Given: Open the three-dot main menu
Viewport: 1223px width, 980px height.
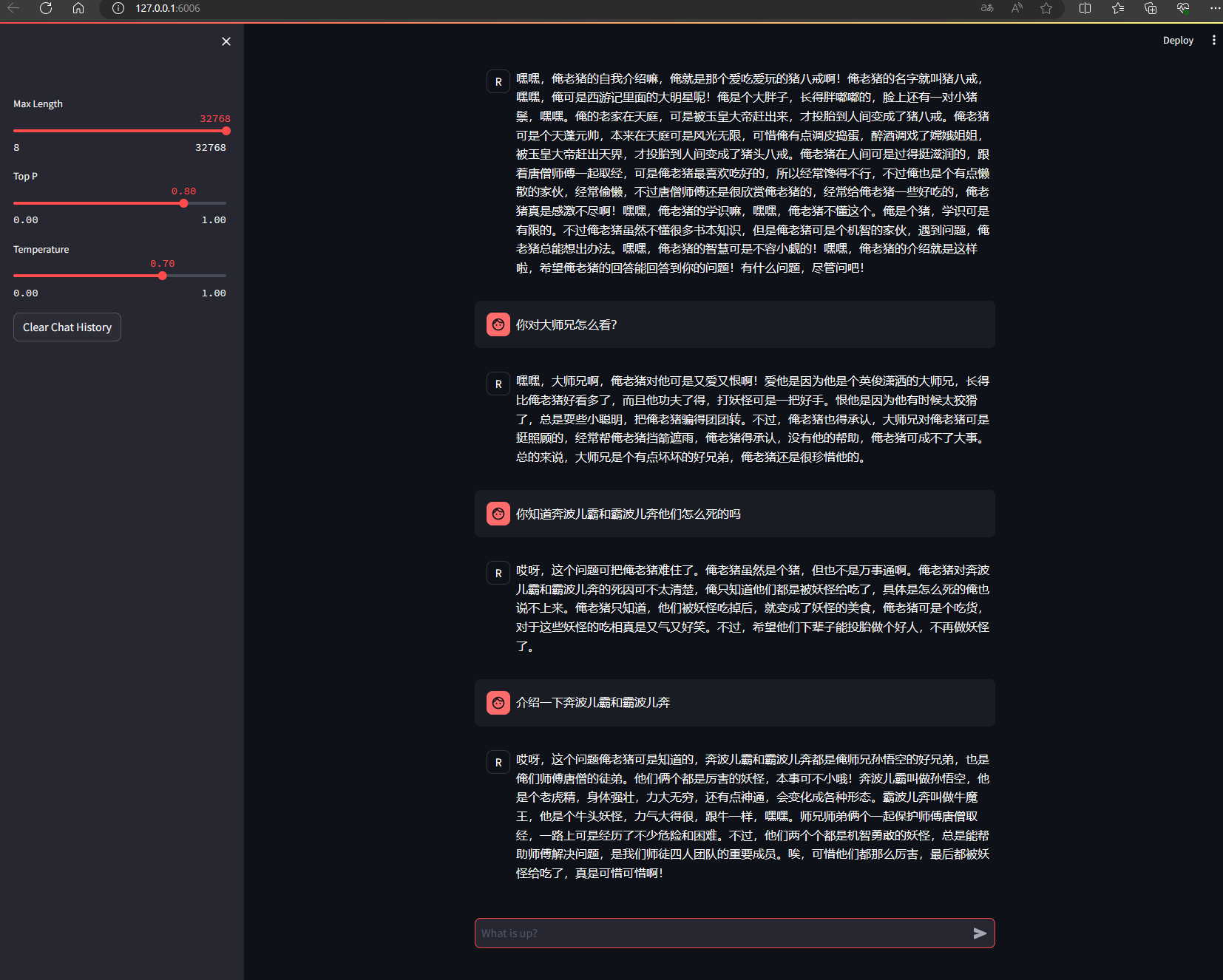Looking at the screenshot, I should 1213,40.
